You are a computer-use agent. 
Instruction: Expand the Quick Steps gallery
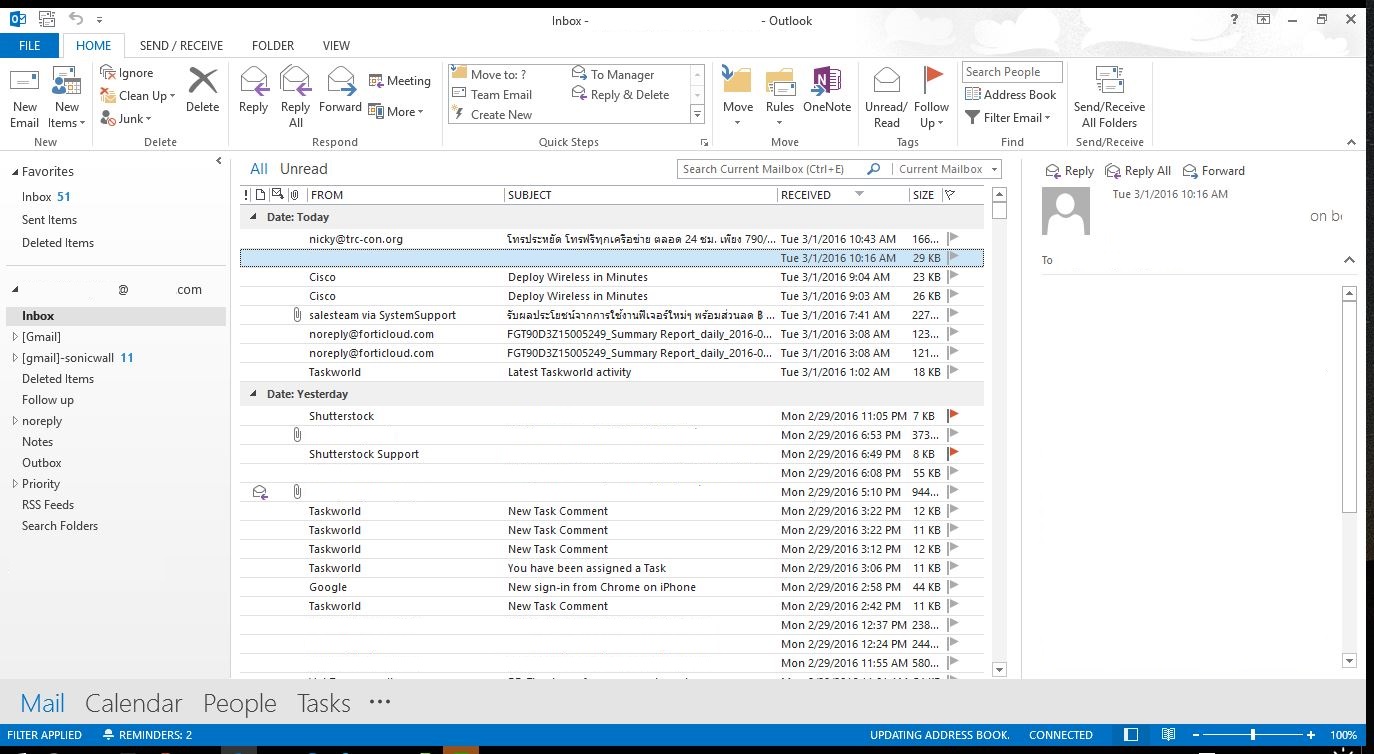pyautogui.click(x=697, y=115)
